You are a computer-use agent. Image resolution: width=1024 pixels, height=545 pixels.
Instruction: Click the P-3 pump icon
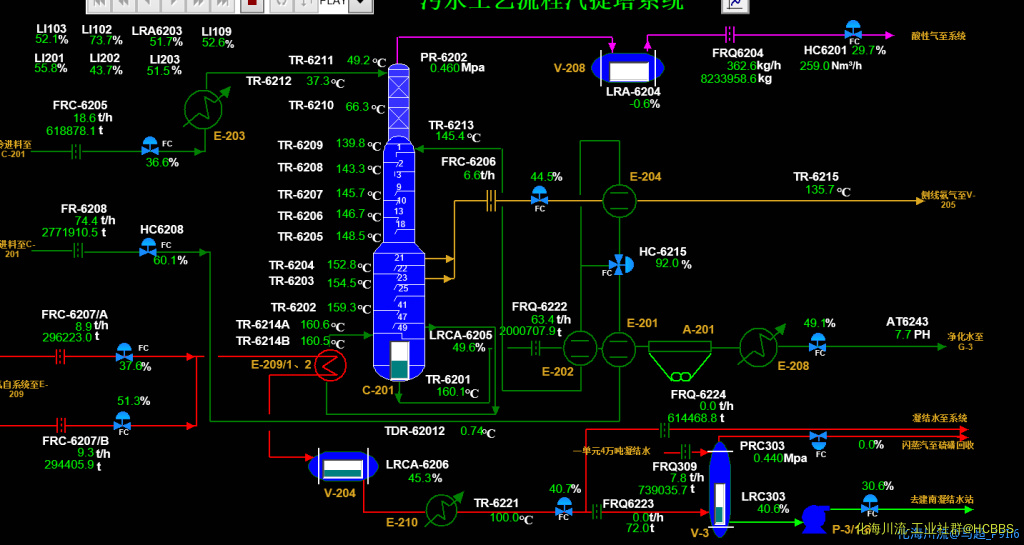pyautogui.click(x=814, y=516)
